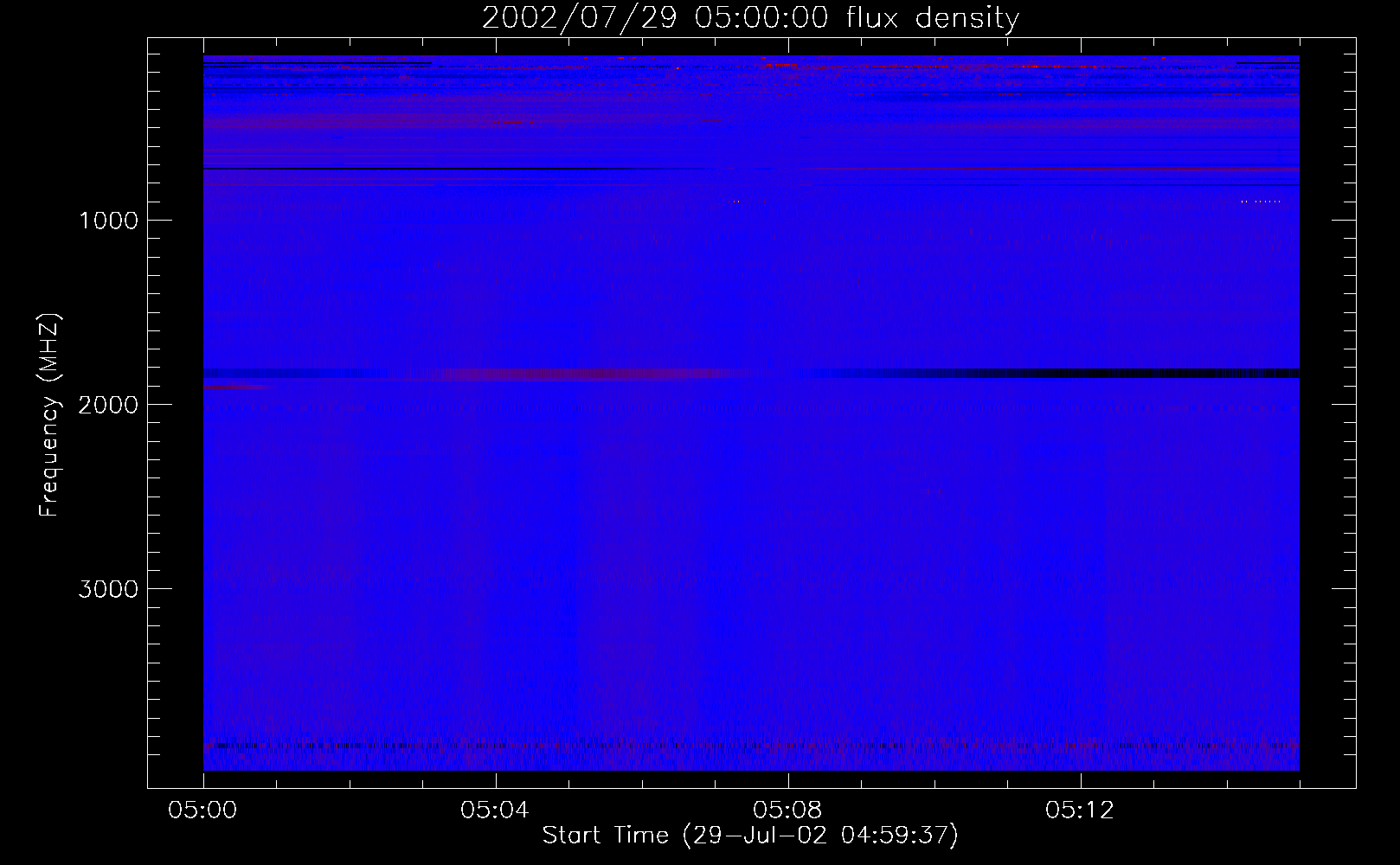Click the 05:08 time tick label

click(x=787, y=811)
